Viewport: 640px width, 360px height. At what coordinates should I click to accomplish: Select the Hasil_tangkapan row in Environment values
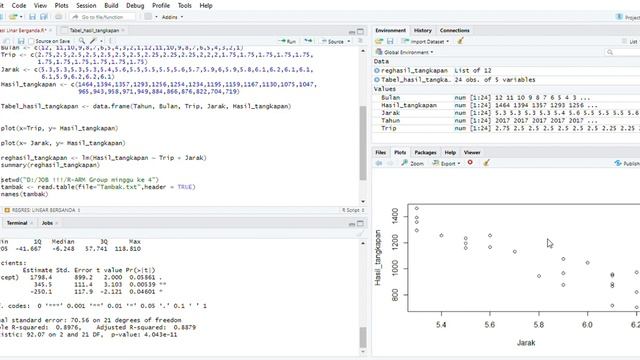506,105
